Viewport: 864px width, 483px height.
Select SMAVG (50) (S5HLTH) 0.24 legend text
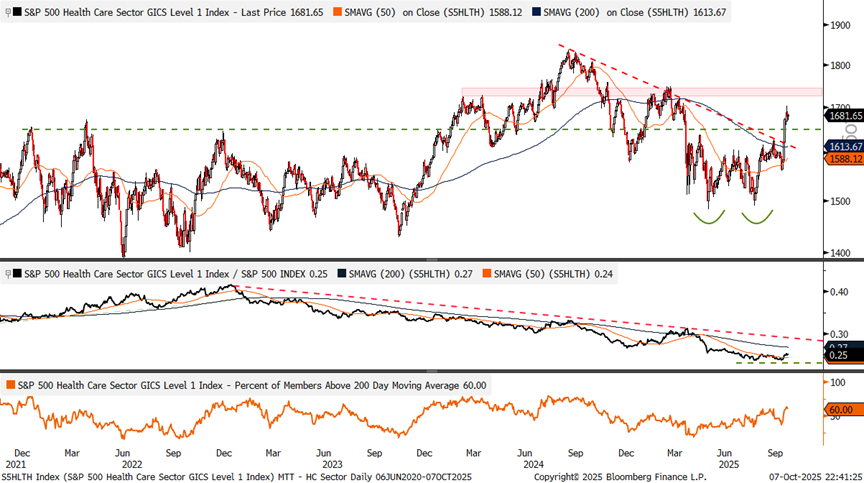[x=553, y=274]
